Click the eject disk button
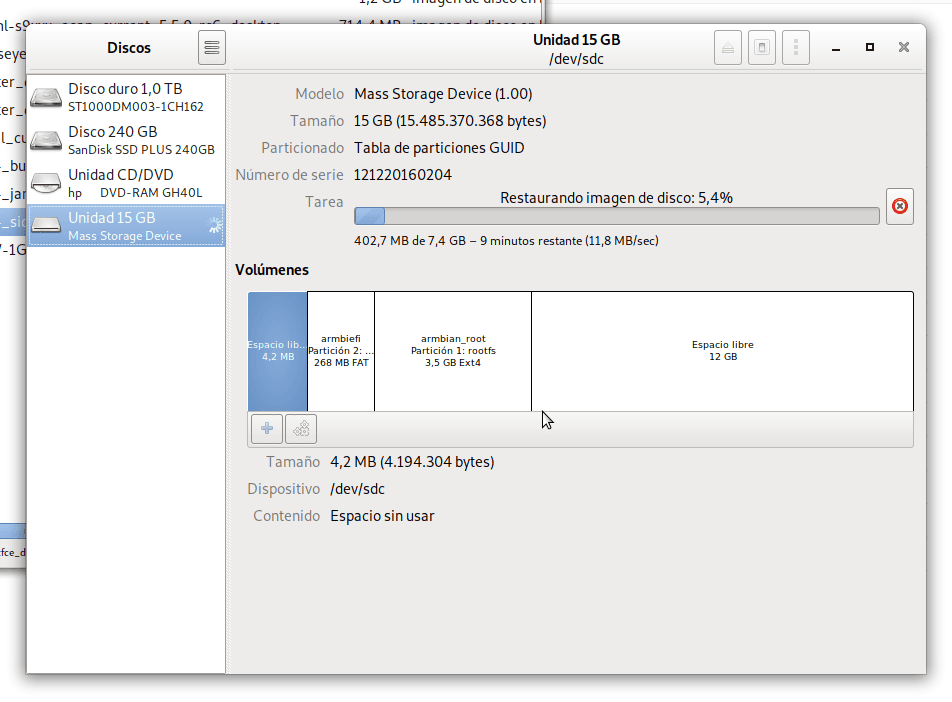 (x=728, y=47)
